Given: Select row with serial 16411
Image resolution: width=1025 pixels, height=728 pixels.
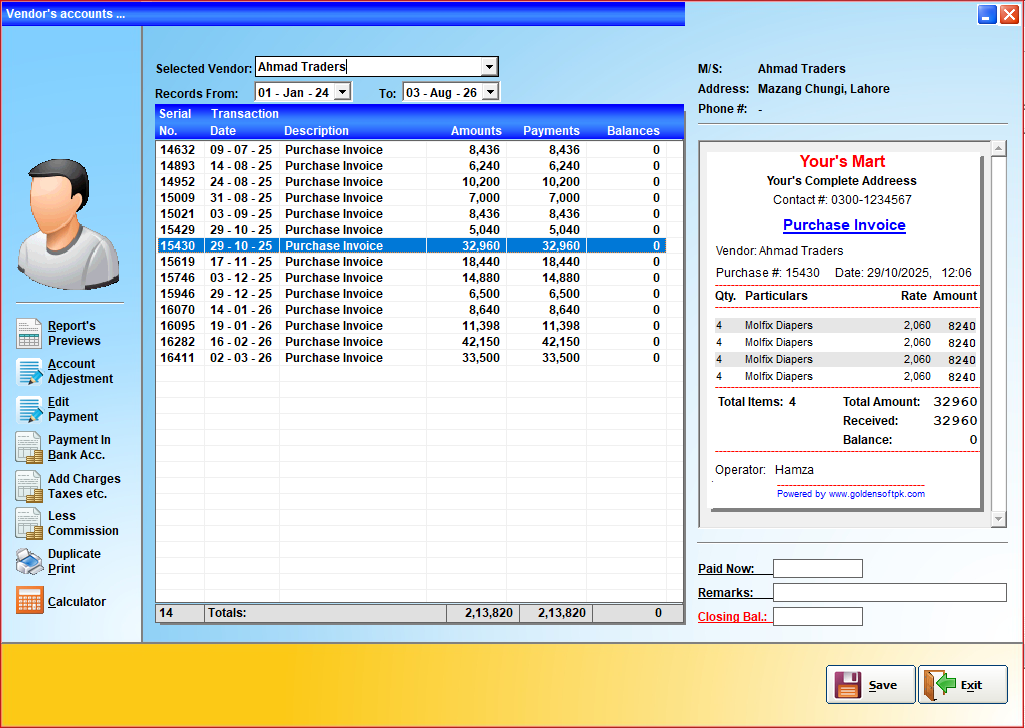Looking at the screenshot, I should click(x=411, y=358).
